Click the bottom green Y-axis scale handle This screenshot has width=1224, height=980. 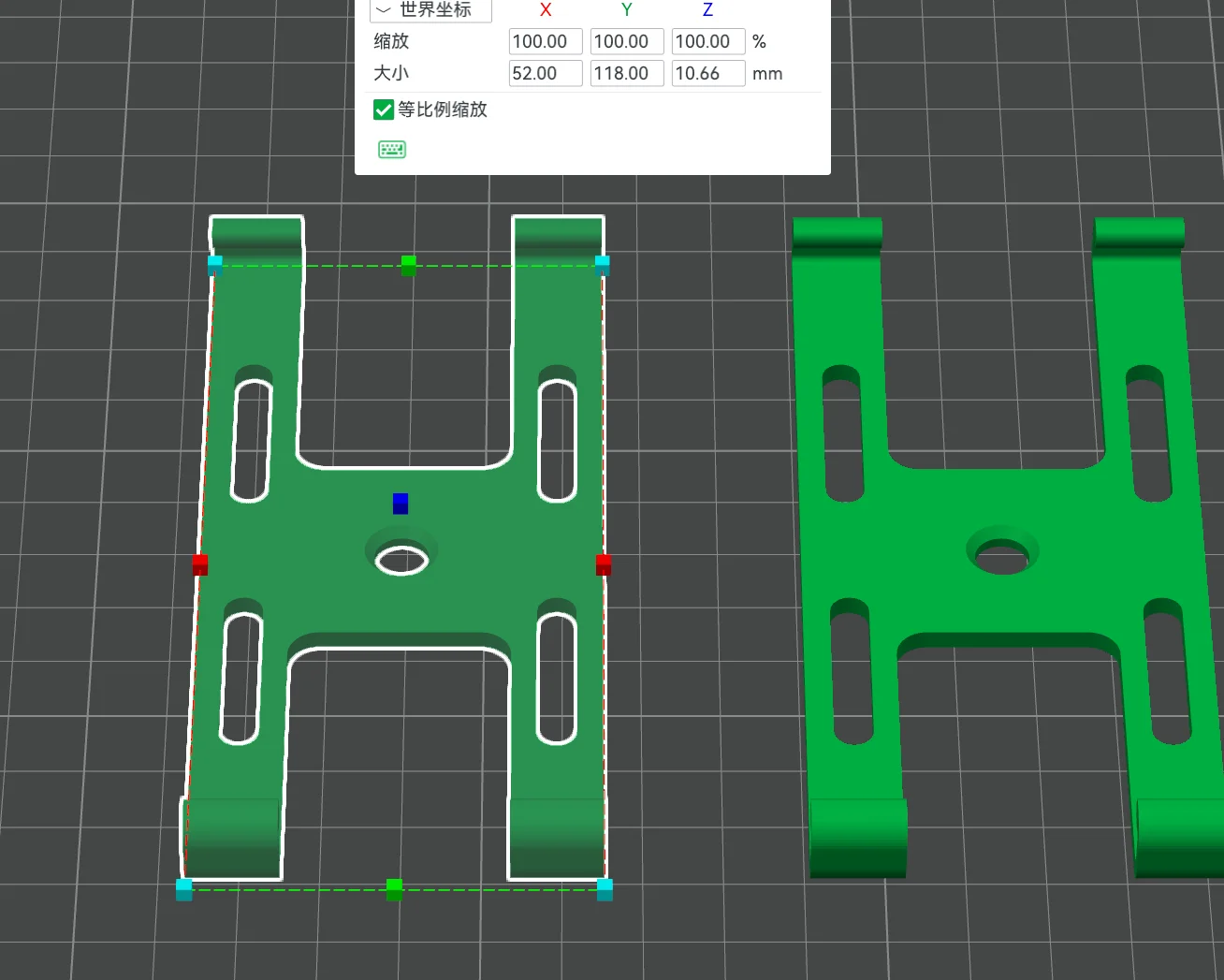point(395,889)
